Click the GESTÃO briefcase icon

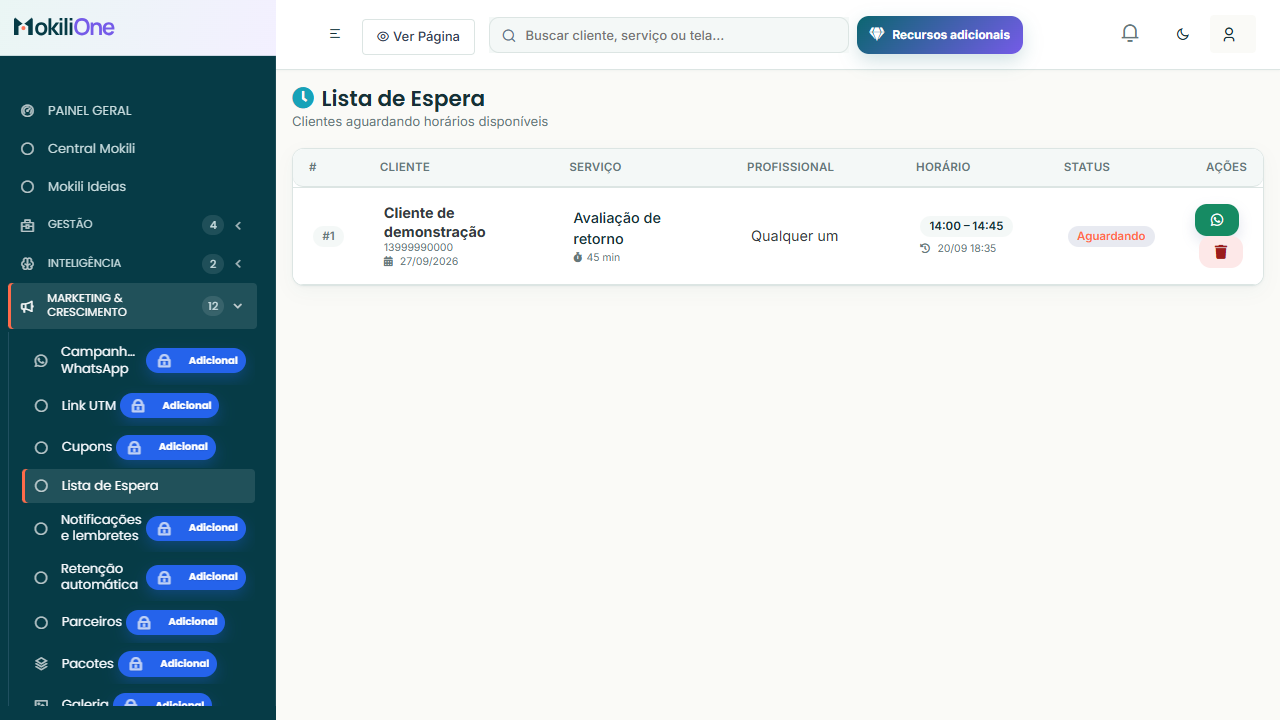28,225
